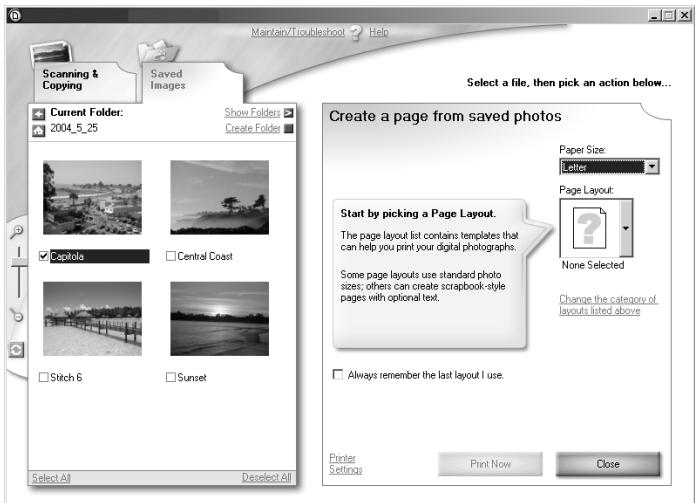The width and height of the screenshot is (695, 503).
Task: Minimize the window
Action: click(654, 16)
